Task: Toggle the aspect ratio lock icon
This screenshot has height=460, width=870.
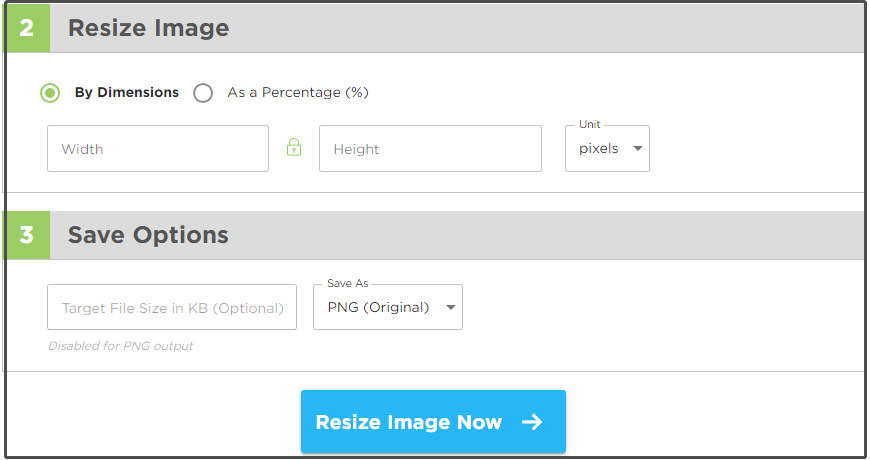Action: [294, 148]
